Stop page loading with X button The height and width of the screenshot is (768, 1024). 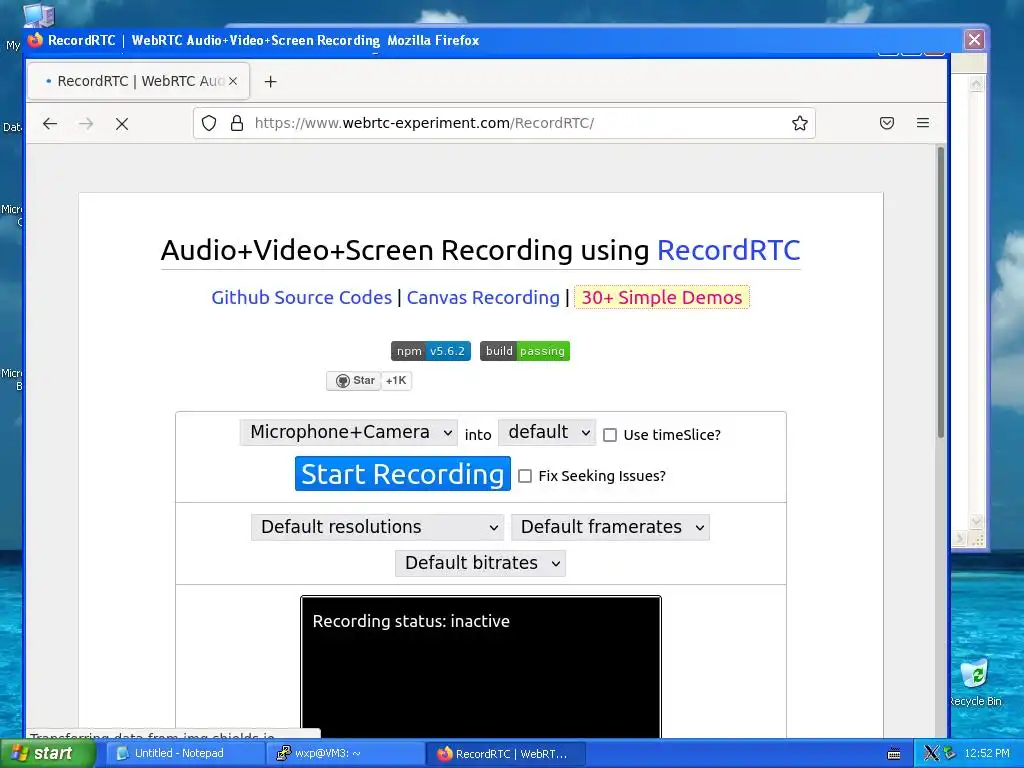[122, 123]
